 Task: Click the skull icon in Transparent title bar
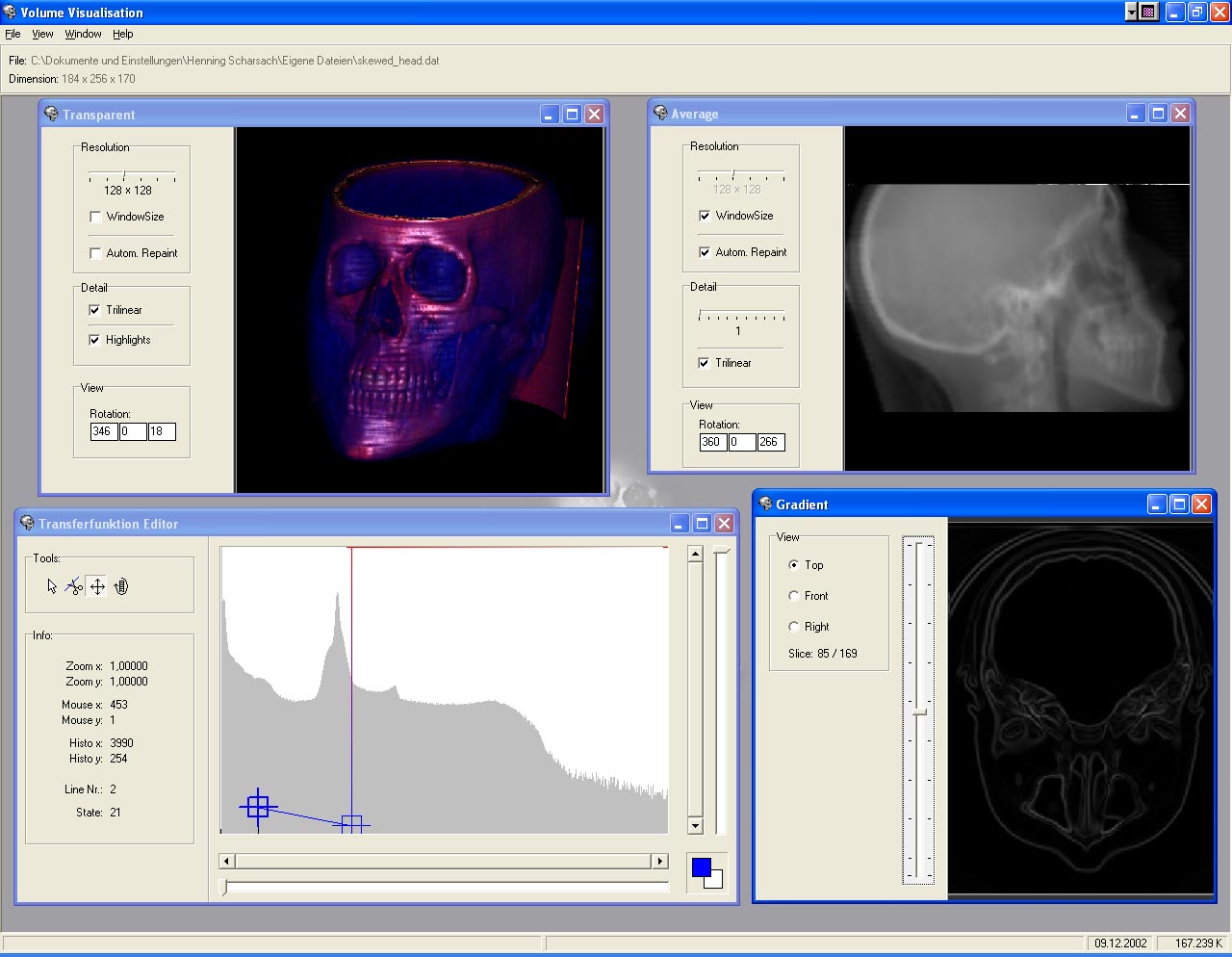(51, 114)
